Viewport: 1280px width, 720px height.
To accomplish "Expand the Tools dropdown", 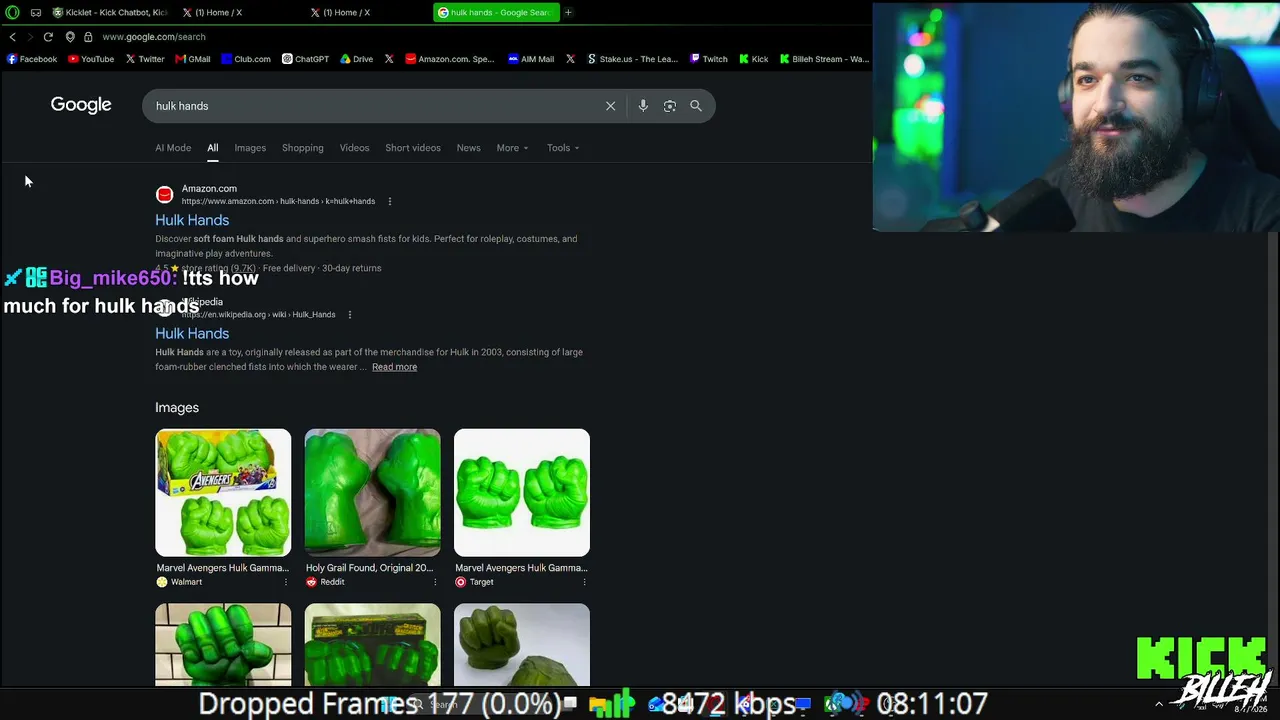I will click(563, 148).
